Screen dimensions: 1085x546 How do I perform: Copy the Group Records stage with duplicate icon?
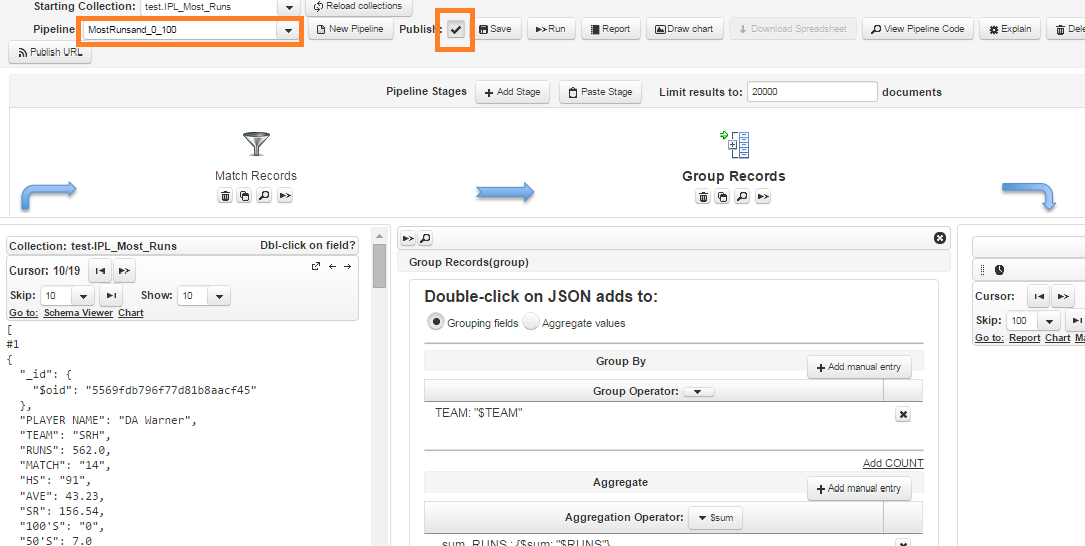click(x=722, y=197)
